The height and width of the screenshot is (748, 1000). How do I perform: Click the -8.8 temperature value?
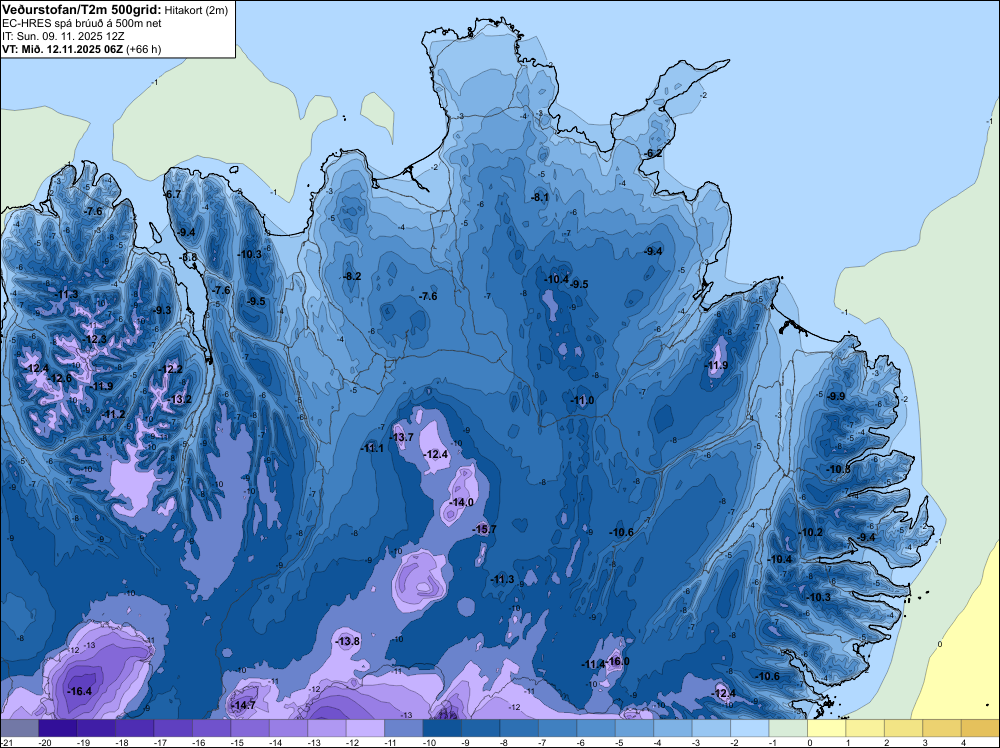click(x=189, y=258)
